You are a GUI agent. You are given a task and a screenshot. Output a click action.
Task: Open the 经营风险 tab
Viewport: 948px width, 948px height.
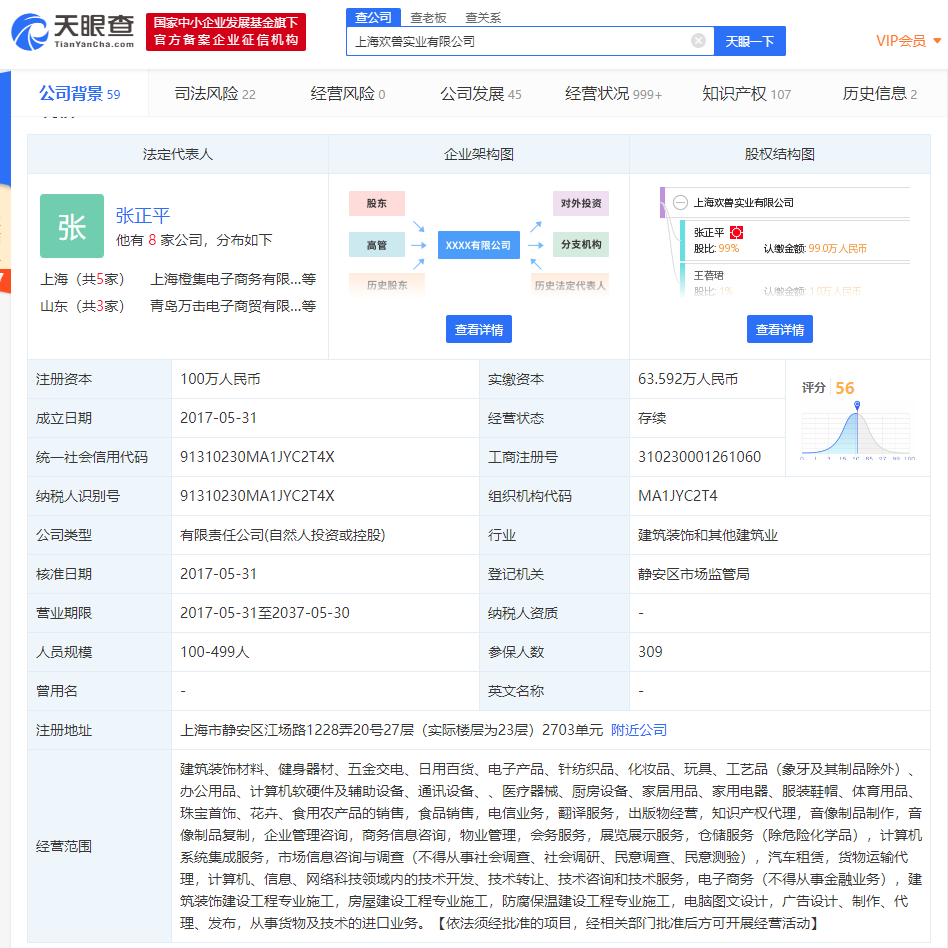pos(348,94)
